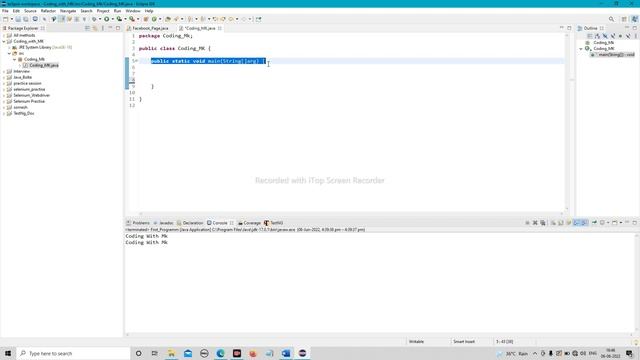
Task: Click the Type here to search box
Action: 73,353
